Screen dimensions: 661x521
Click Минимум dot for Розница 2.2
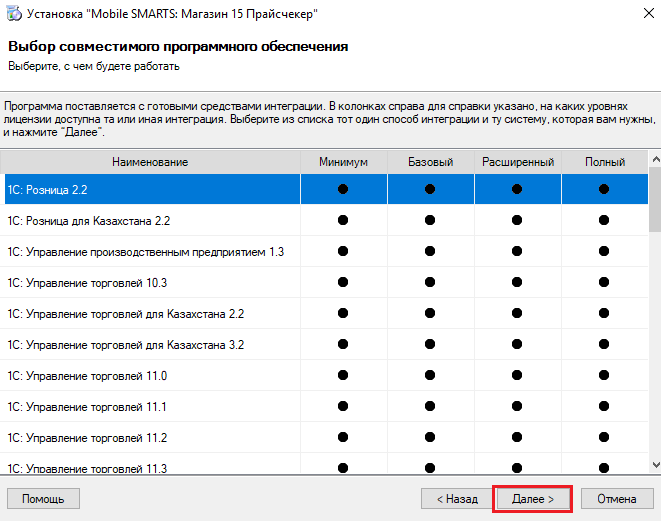(343, 189)
